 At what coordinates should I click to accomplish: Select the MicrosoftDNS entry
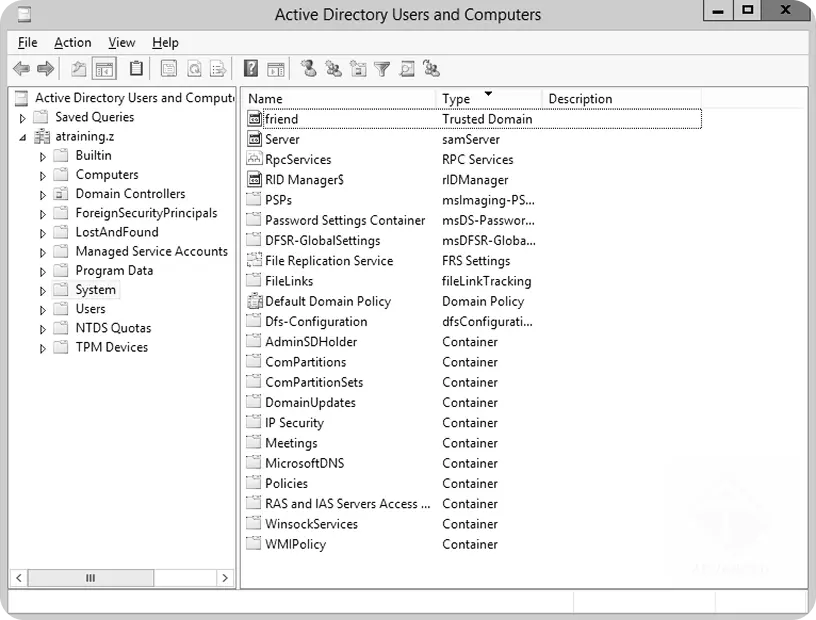tap(304, 463)
